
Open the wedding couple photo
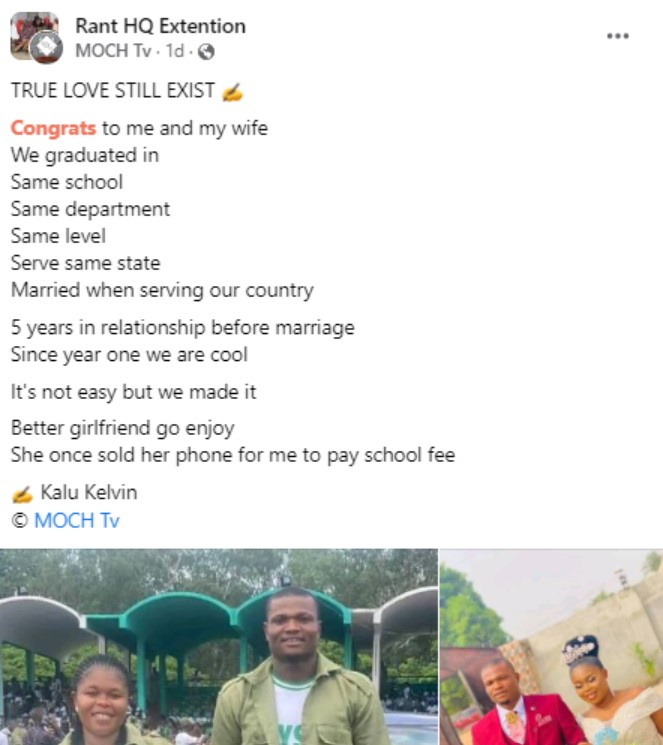pyautogui.click(x=551, y=647)
